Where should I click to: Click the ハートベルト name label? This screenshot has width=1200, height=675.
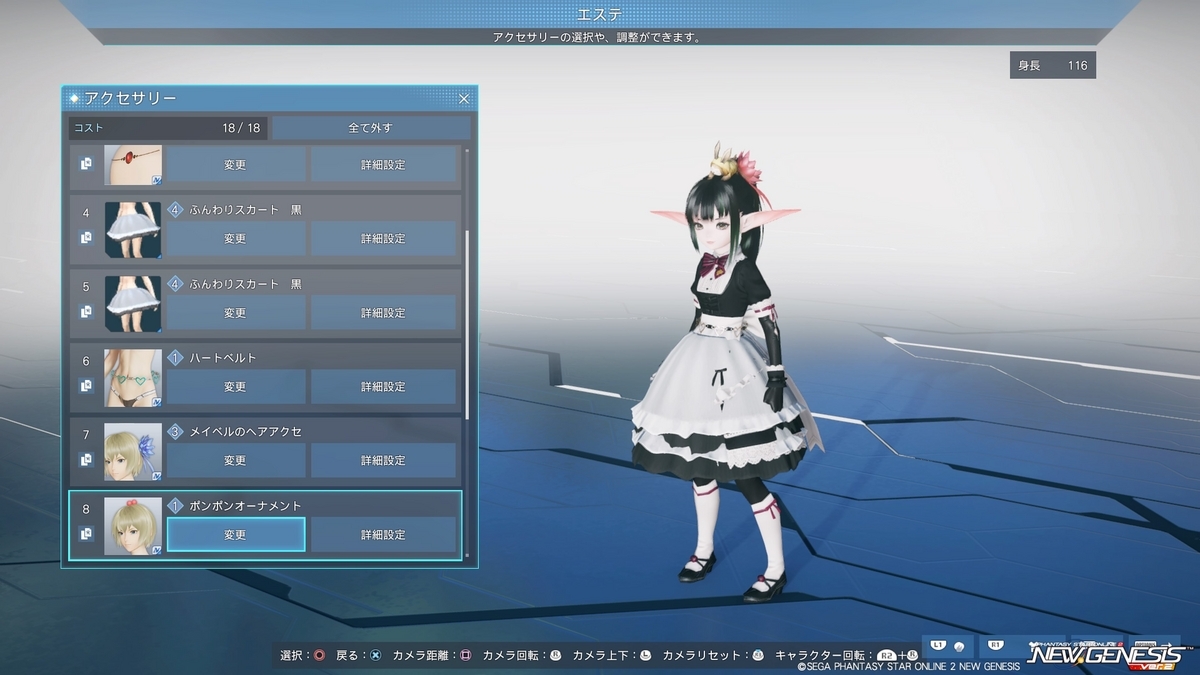click(x=223, y=358)
